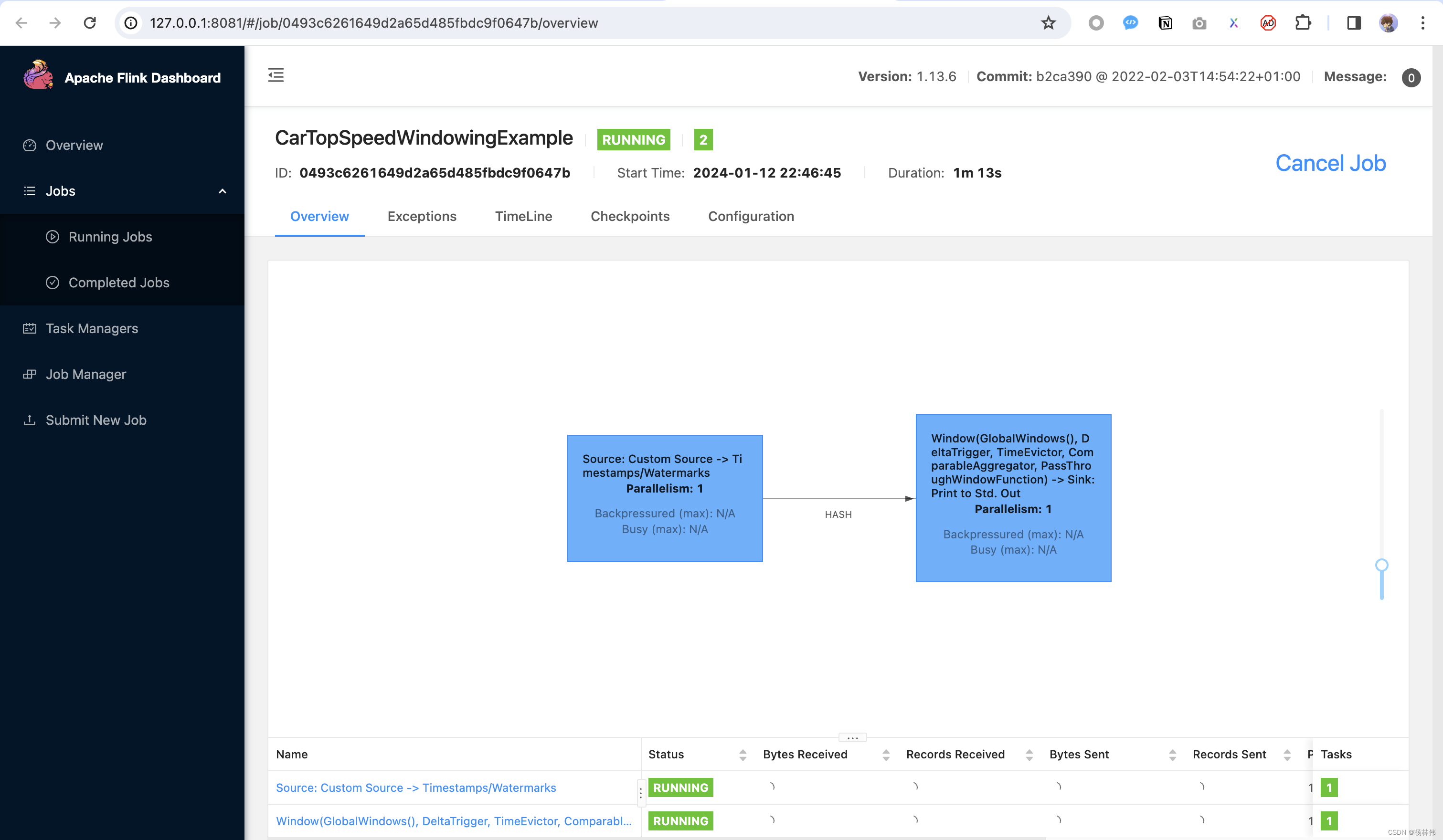Reload the page in the browser
This screenshot has width=1443, height=840.
(x=90, y=23)
